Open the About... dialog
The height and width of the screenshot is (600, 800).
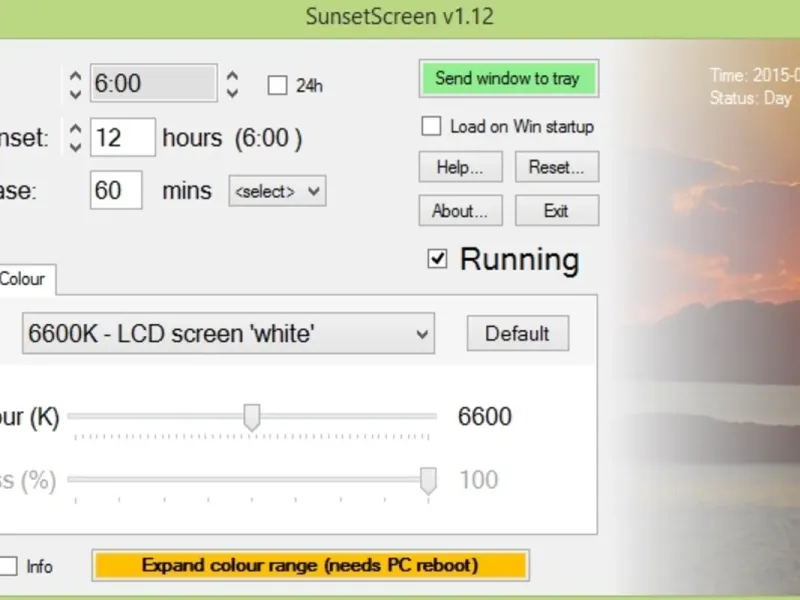460,210
